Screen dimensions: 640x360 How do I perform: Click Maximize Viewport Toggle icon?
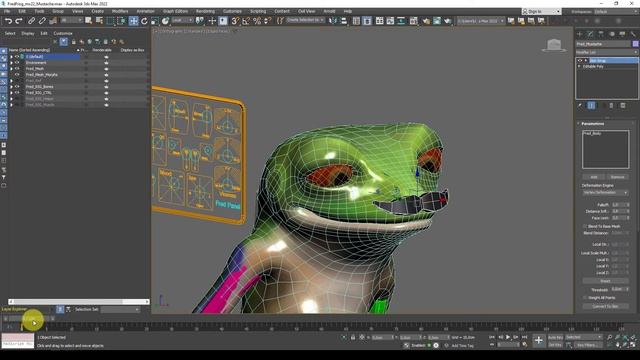[633, 345]
